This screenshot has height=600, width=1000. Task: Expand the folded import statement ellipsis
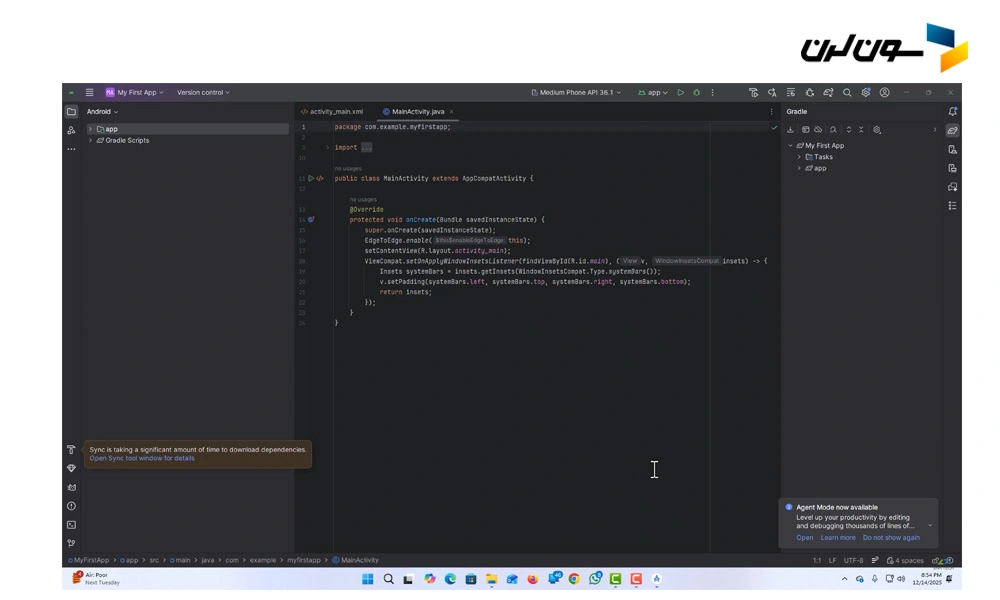pos(366,147)
